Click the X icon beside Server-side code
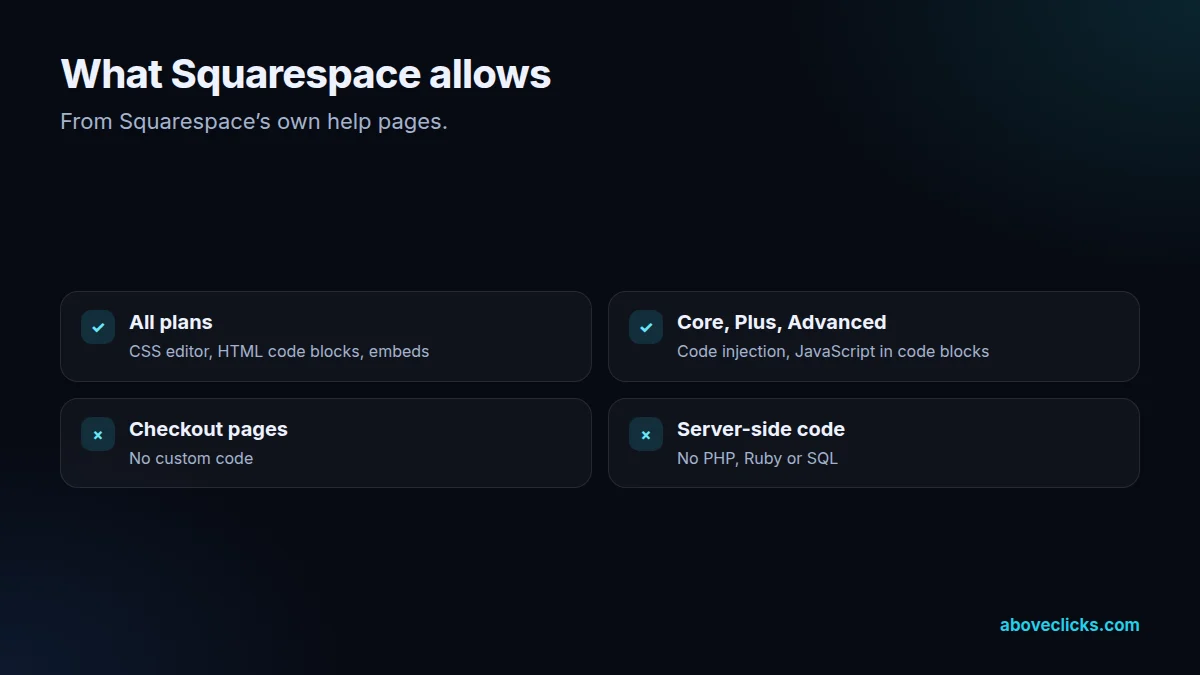The image size is (1200, 675). click(x=646, y=434)
